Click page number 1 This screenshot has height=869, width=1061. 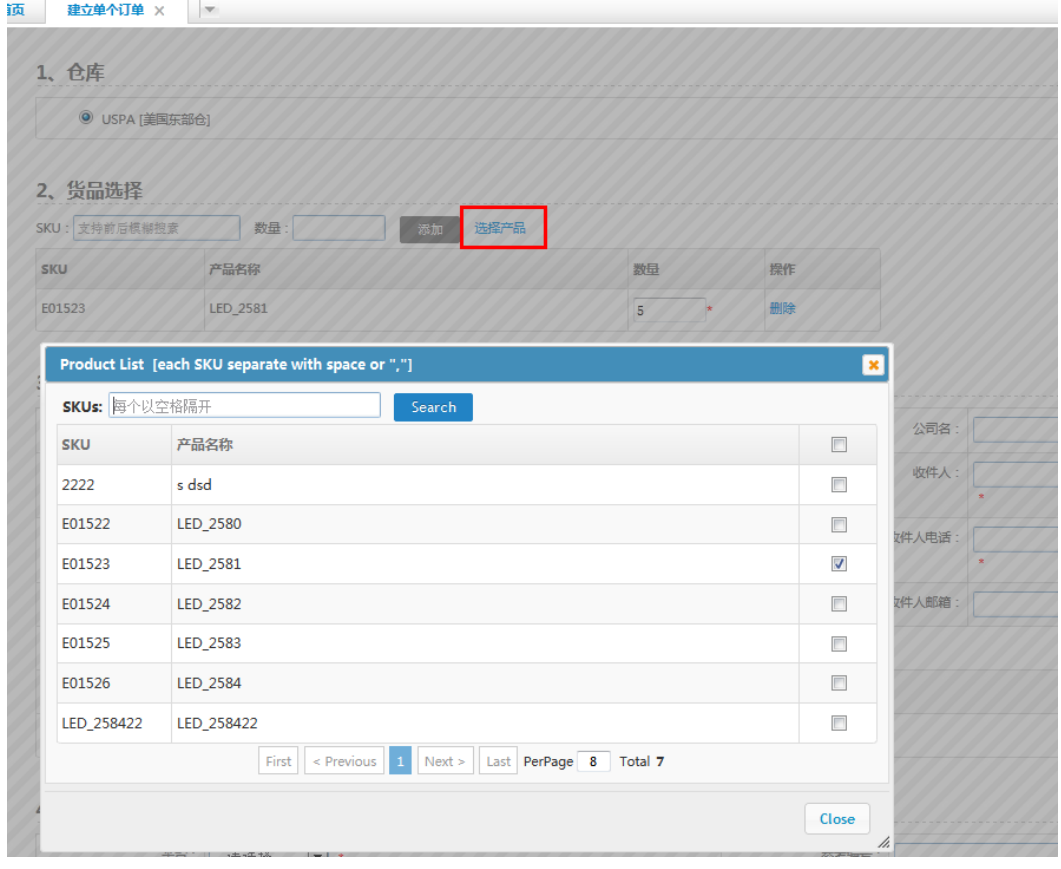[x=400, y=761]
